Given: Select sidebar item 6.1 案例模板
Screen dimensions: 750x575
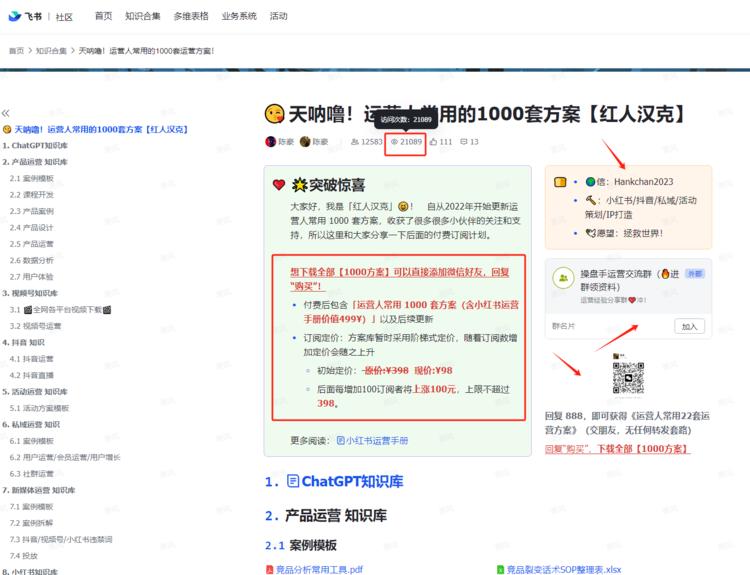Looking at the screenshot, I should 32,441.
